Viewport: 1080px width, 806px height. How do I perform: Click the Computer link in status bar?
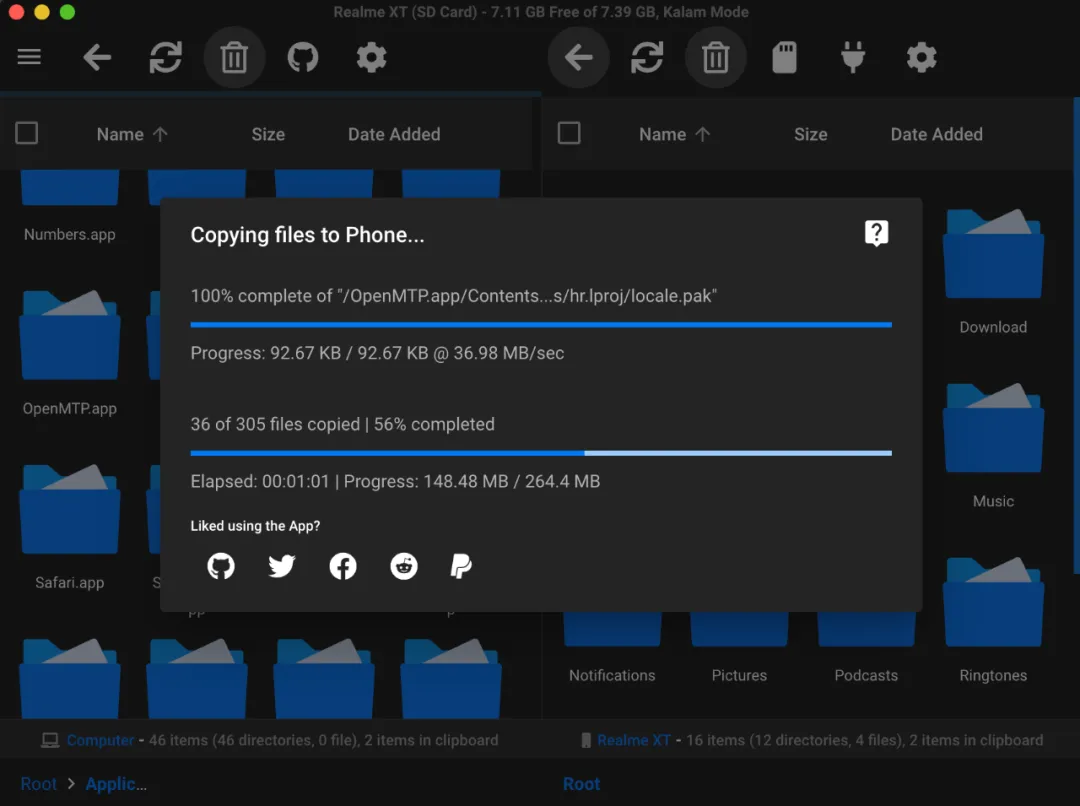click(101, 740)
